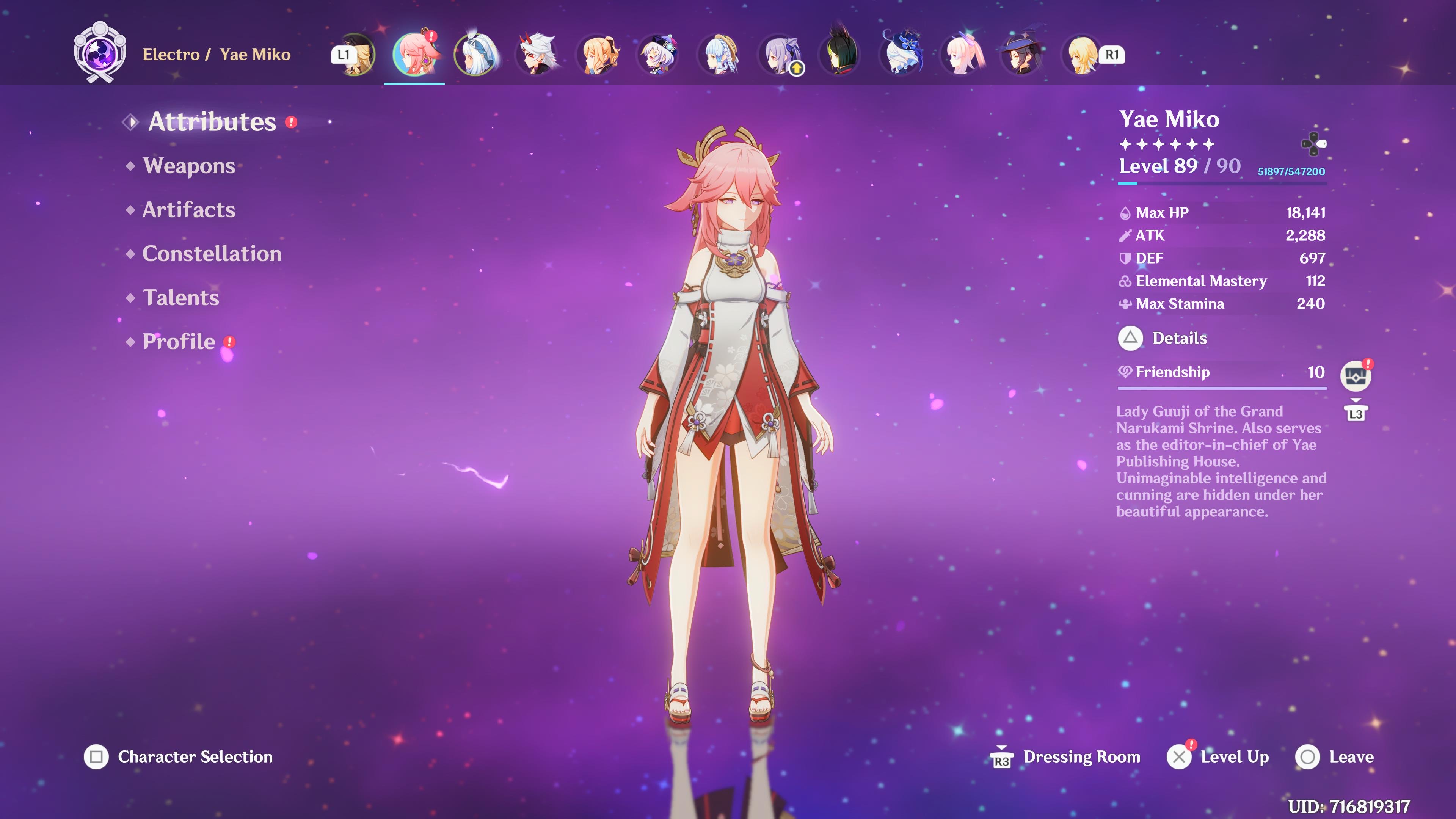Click the ATK sword icon
The height and width of the screenshot is (819, 1456).
point(1125,236)
